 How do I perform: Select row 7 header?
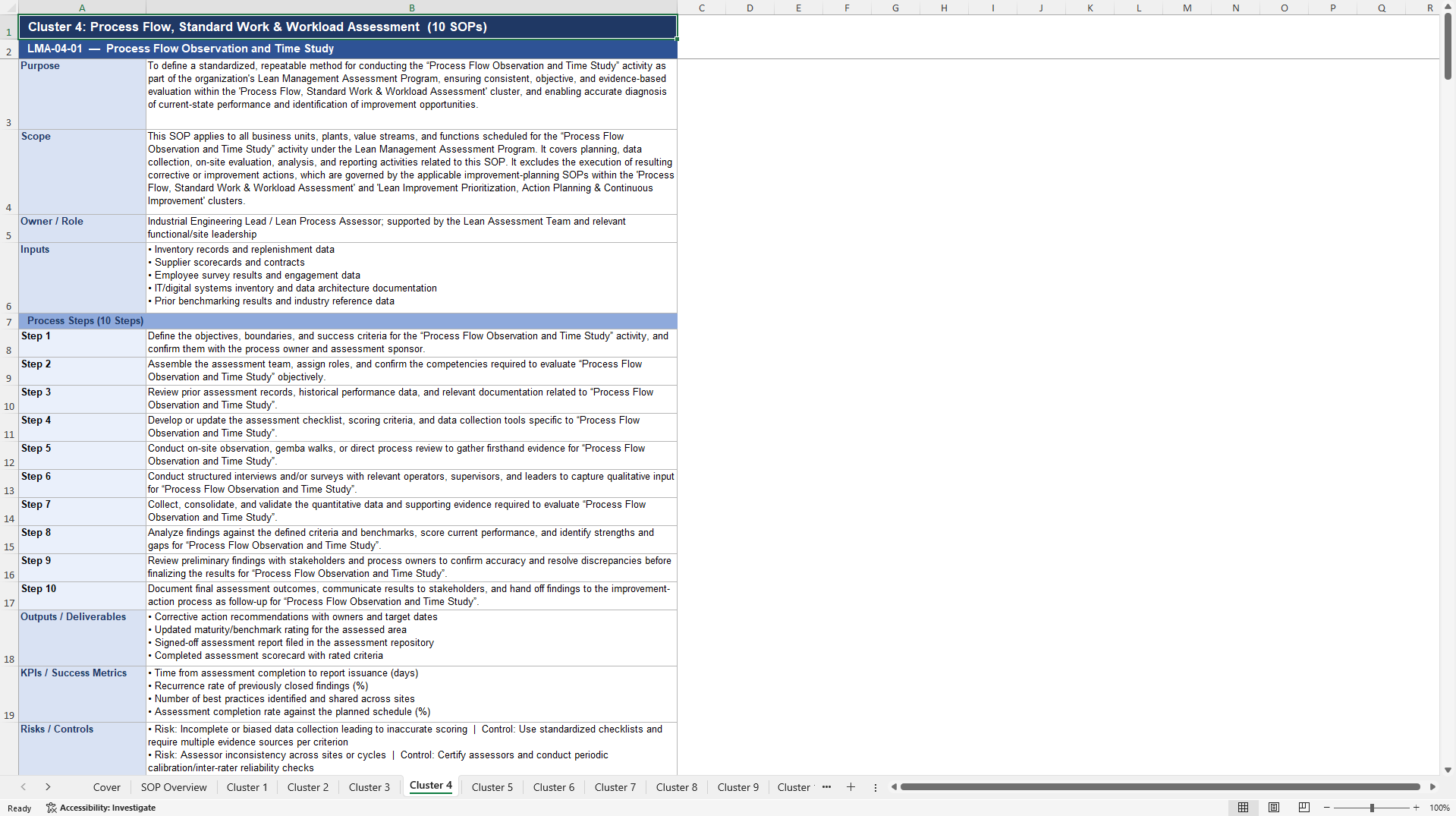9,321
